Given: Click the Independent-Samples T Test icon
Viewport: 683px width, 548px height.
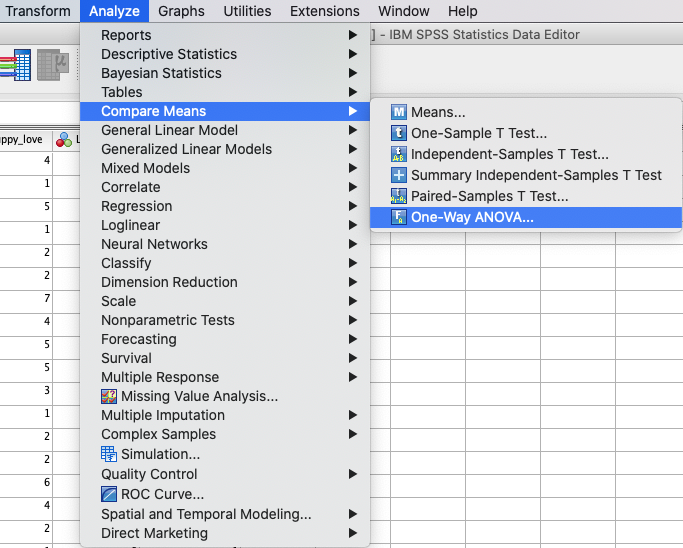Looking at the screenshot, I should [x=399, y=154].
